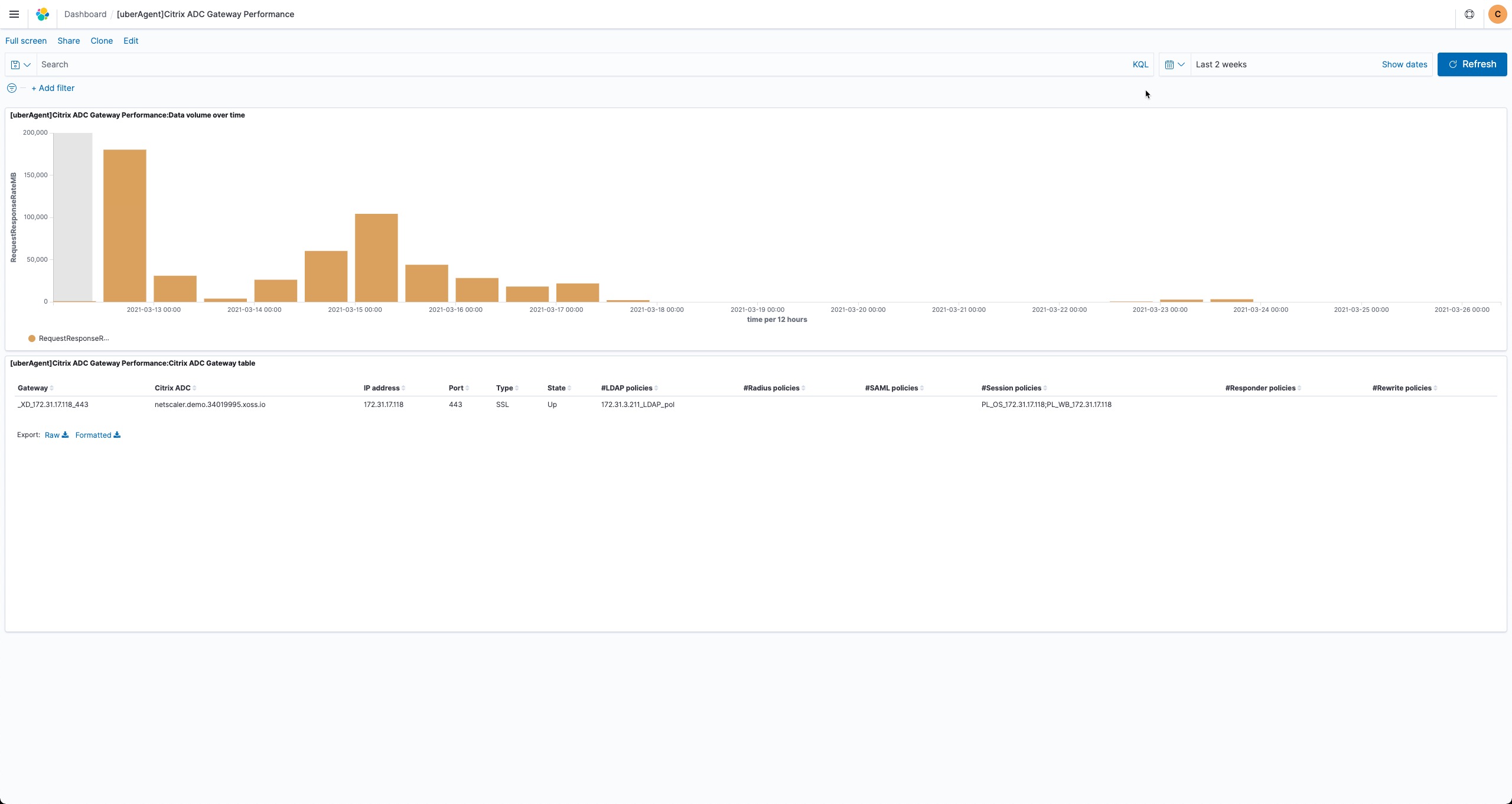Click the Edit menu item

(131, 41)
